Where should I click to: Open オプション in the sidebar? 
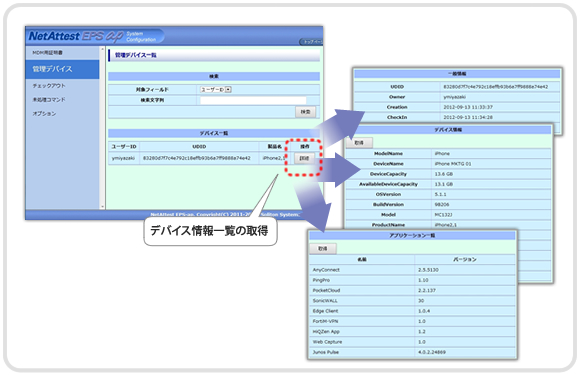(44, 114)
